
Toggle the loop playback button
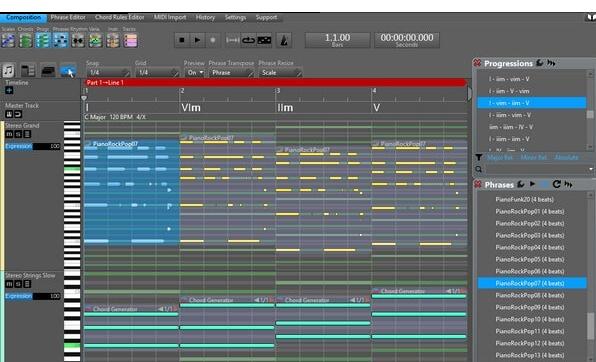pyautogui.click(x=249, y=40)
